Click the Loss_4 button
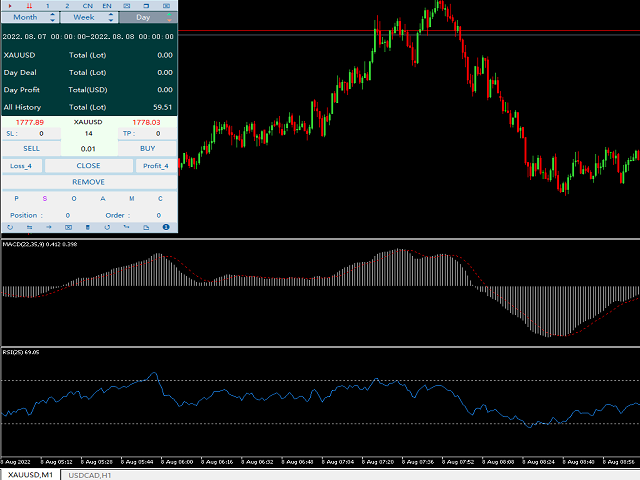The image size is (640, 480). [21, 166]
